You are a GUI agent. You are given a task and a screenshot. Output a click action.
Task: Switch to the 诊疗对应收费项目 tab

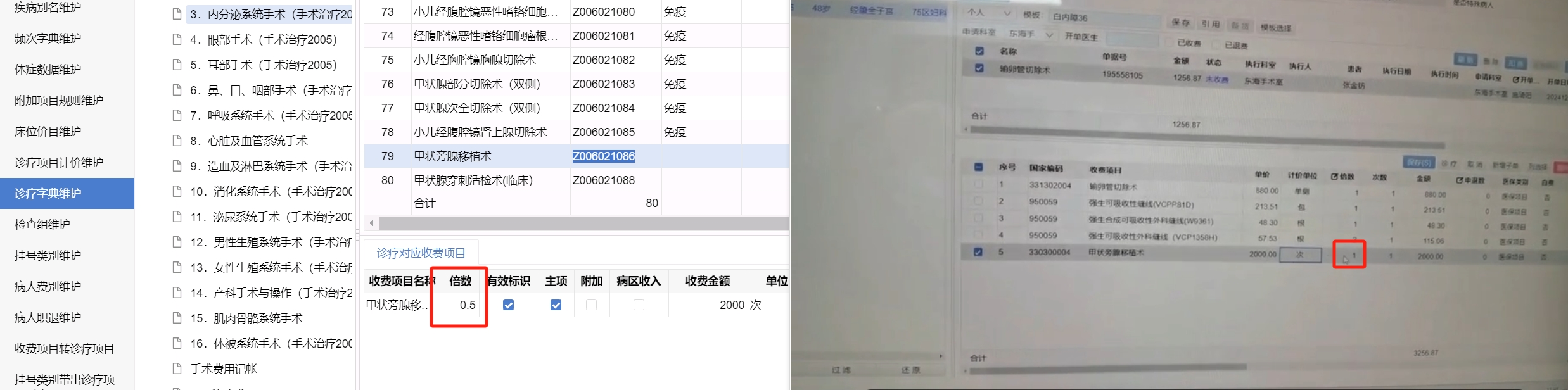click(x=421, y=253)
